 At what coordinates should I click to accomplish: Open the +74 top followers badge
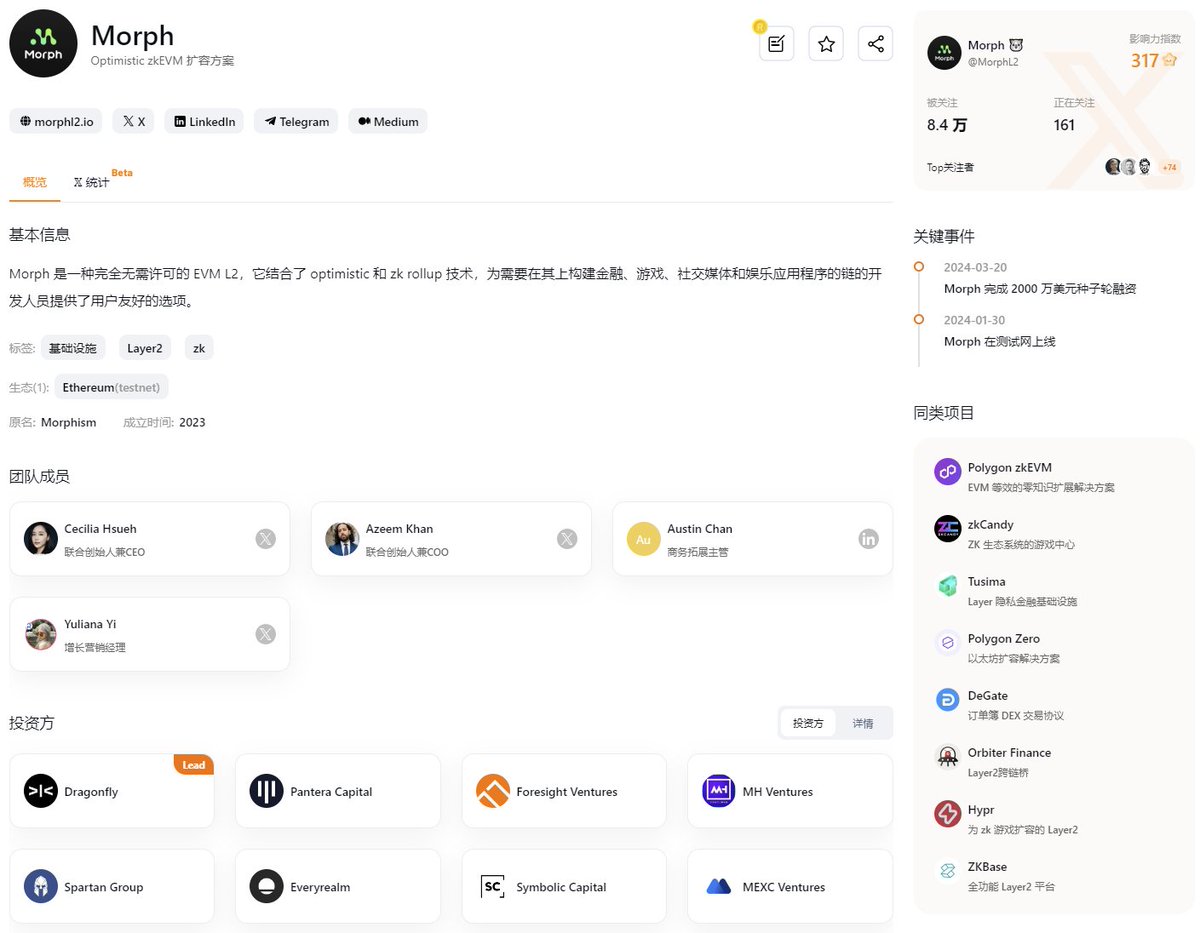(x=1169, y=167)
